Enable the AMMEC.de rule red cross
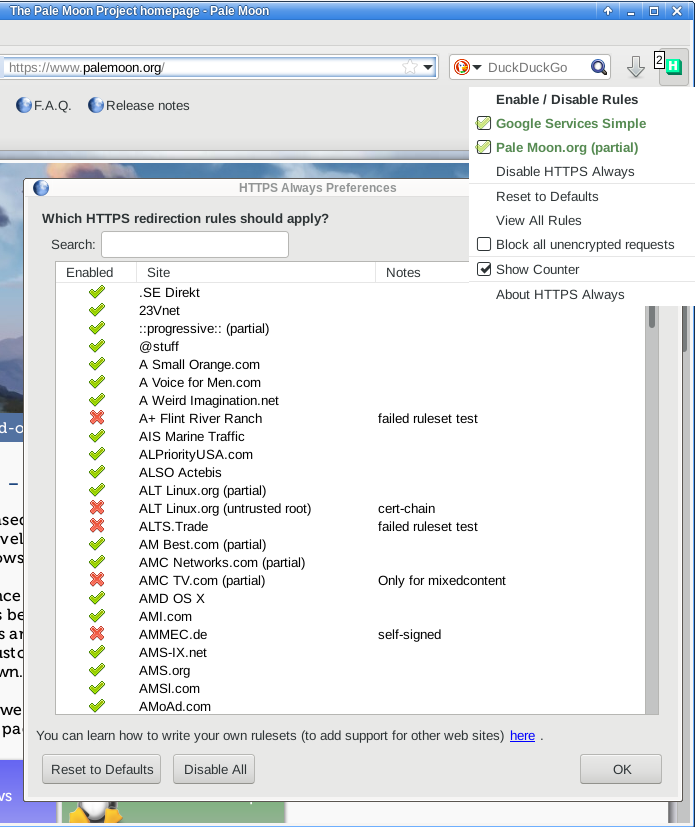Image resolution: width=695 pixels, height=827 pixels. pos(96,634)
